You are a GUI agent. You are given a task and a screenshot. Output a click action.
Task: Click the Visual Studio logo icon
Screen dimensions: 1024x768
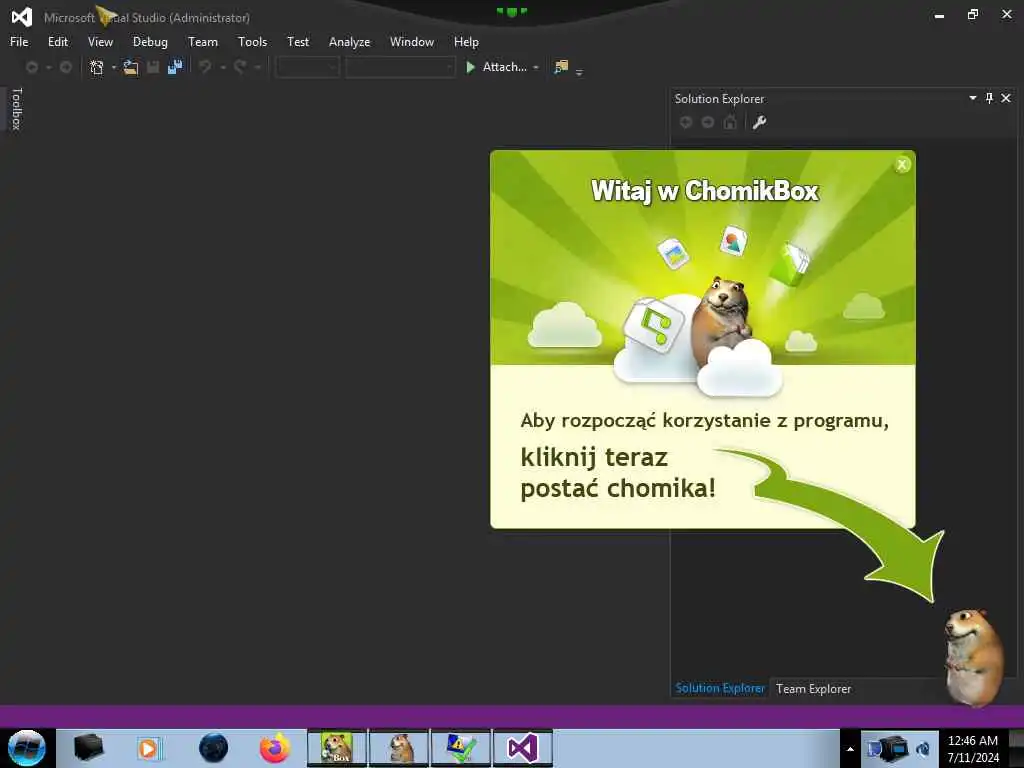tap(22, 17)
